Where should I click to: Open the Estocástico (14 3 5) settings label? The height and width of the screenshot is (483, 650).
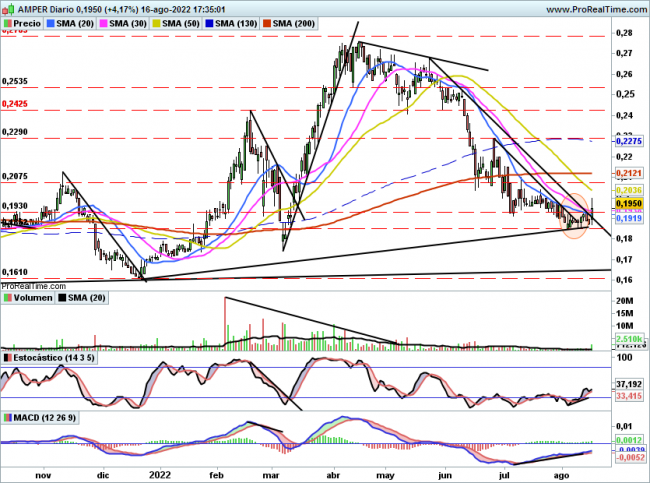[51, 357]
